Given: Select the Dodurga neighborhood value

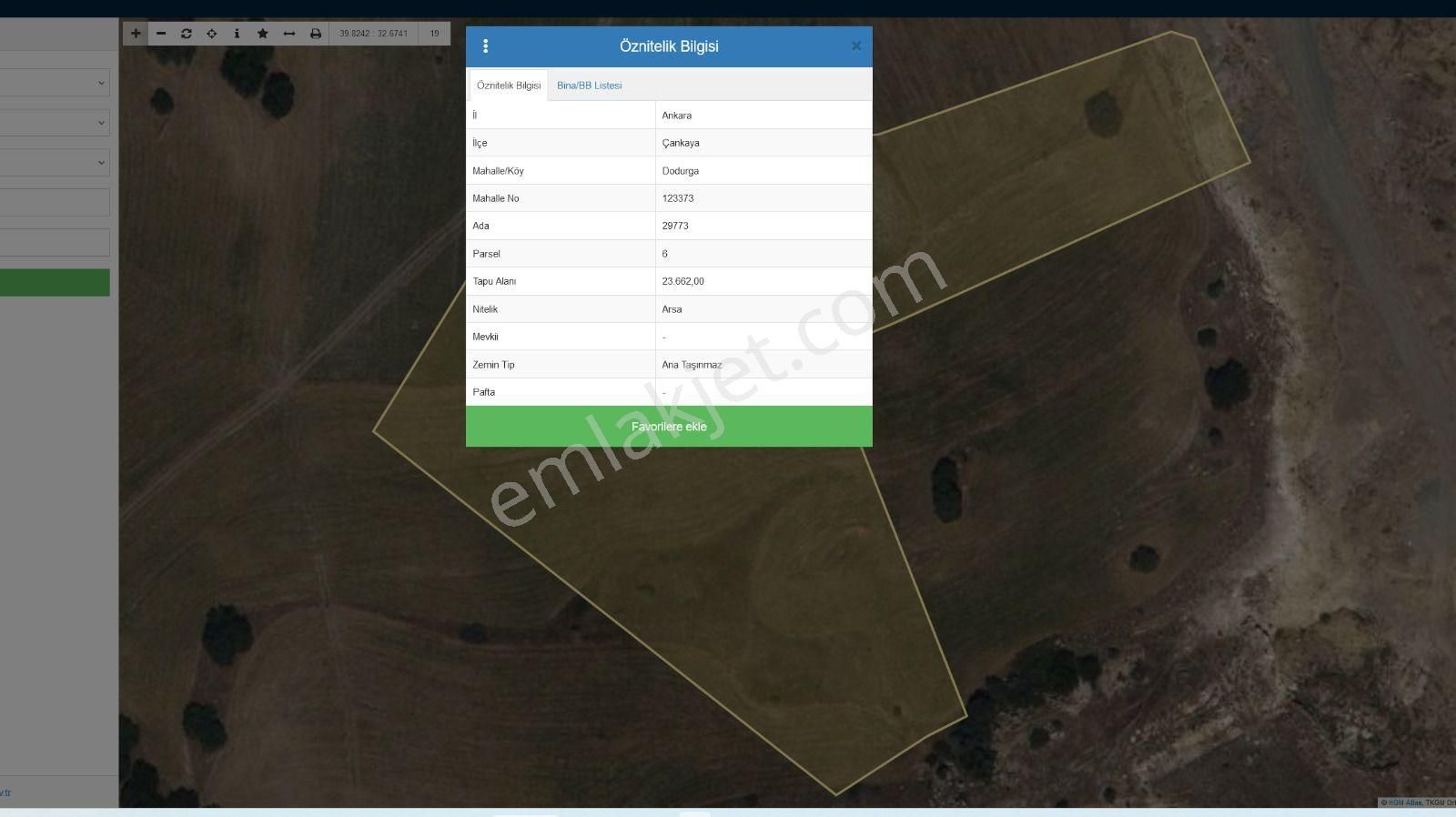Looking at the screenshot, I should click(x=681, y=171).
